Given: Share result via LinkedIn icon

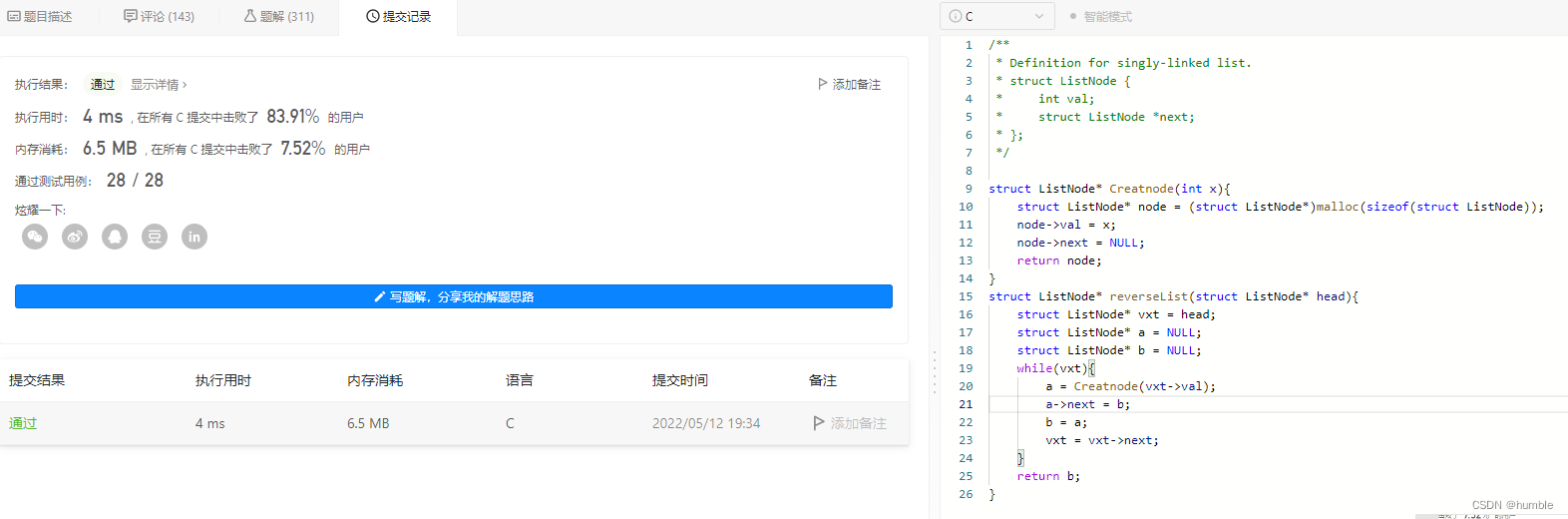Looking at the screenshot, I should (195, 237).
